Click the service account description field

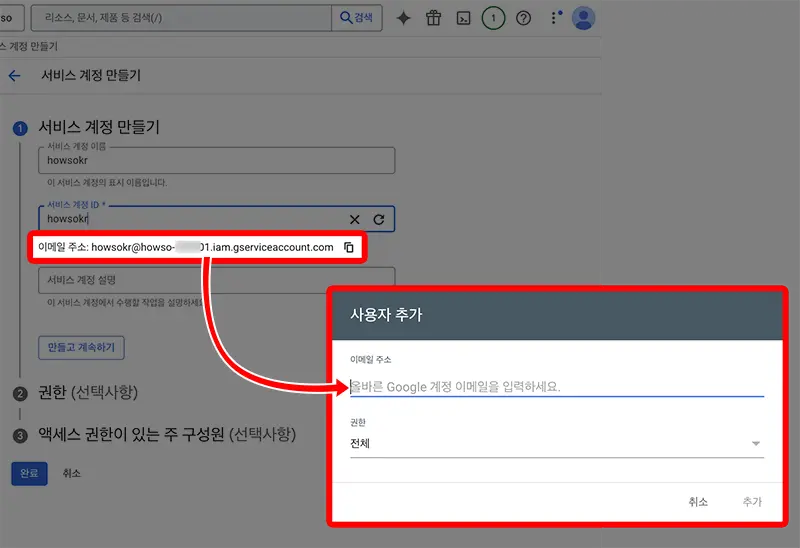[x=216, y=280]
